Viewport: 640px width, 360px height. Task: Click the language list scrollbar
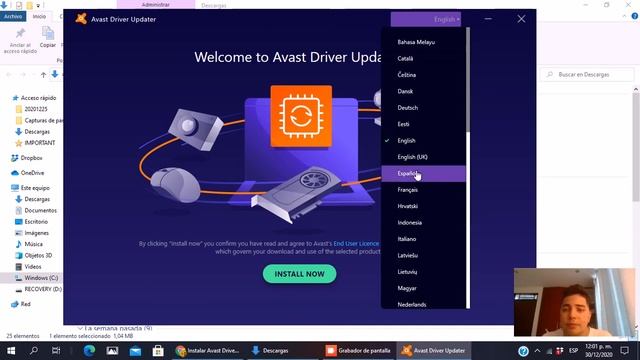tap(468, 80)
